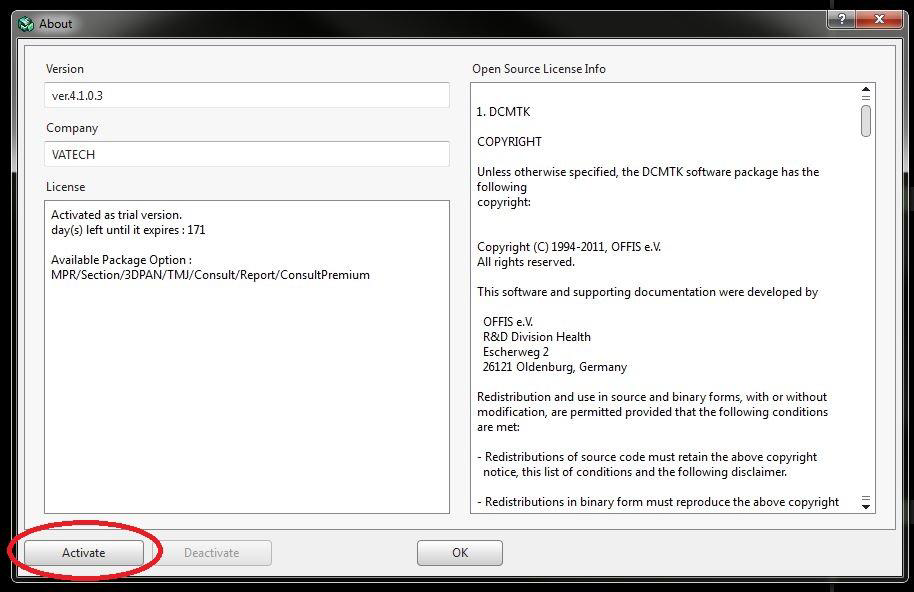Click the '26121 Oldenburg, Germany' line
The width and height of the screenshot is (914, 592).
[x=555, y=367]
